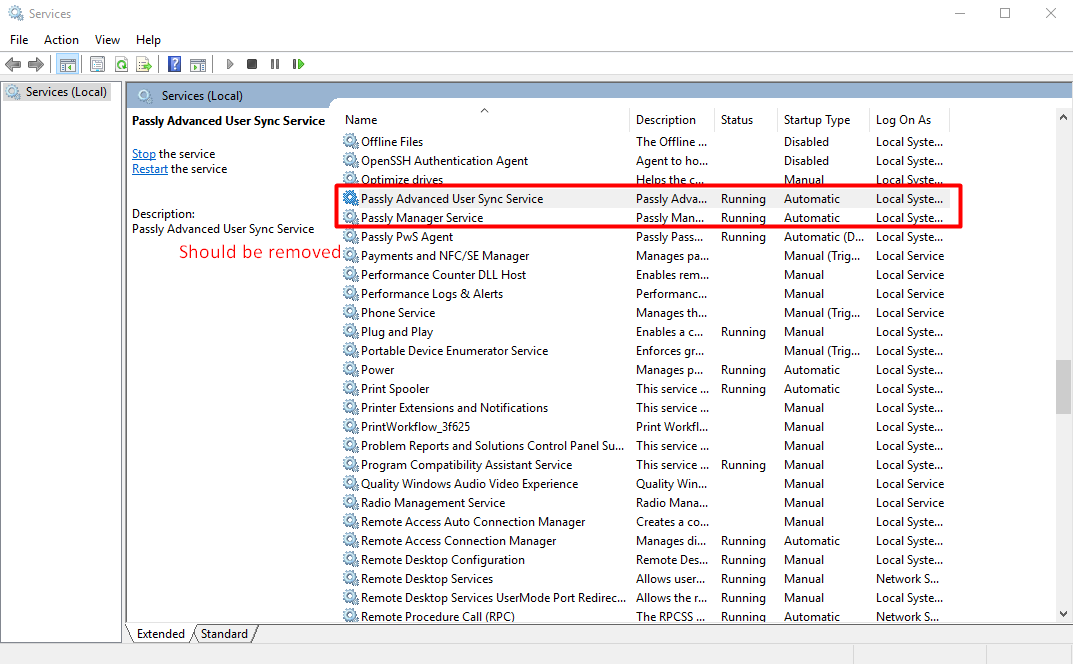The image size is (1073, 664).
Task: Click the vertical scrollbar thumb
Action: pos(1063,387)
